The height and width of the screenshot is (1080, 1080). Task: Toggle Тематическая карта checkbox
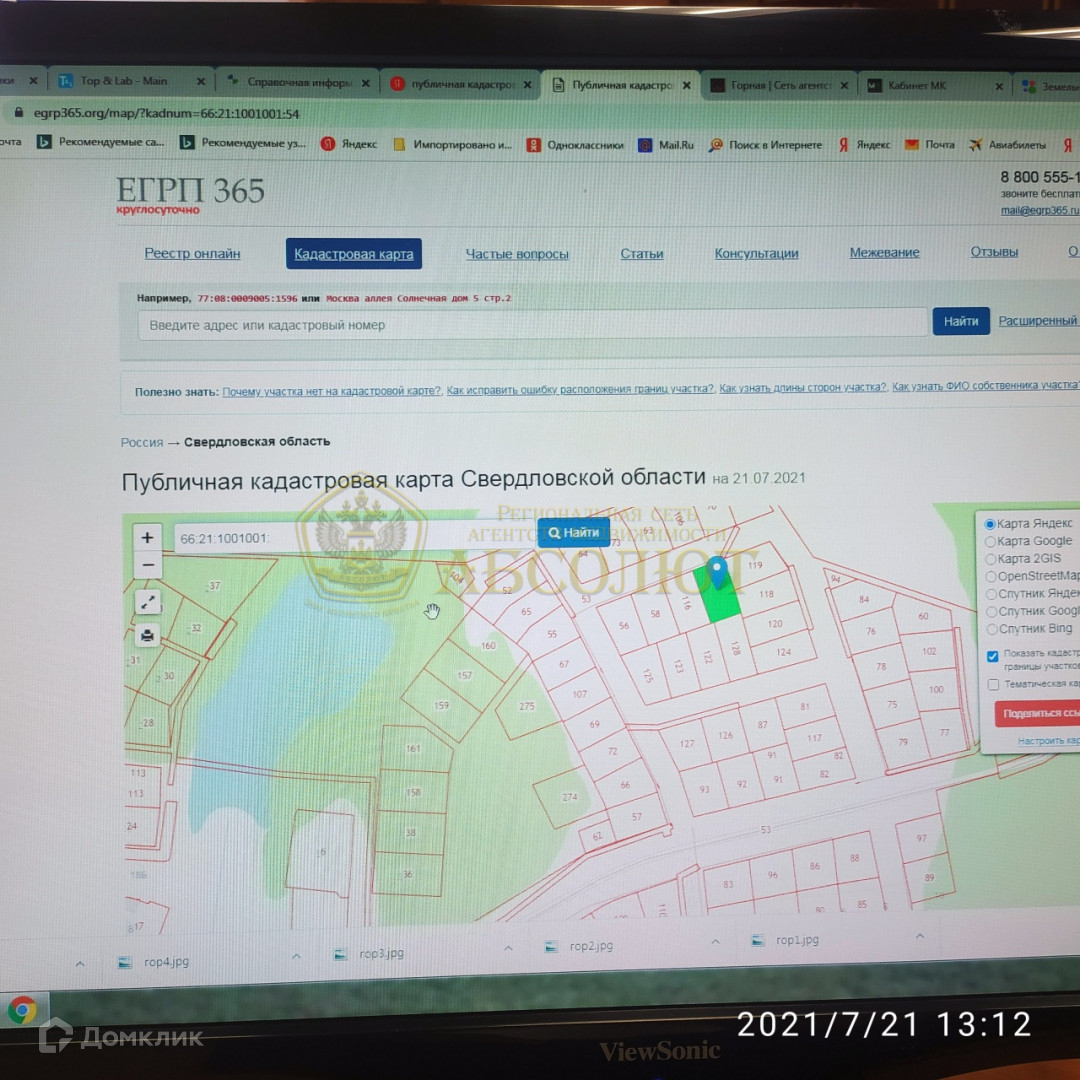(993, 684)
